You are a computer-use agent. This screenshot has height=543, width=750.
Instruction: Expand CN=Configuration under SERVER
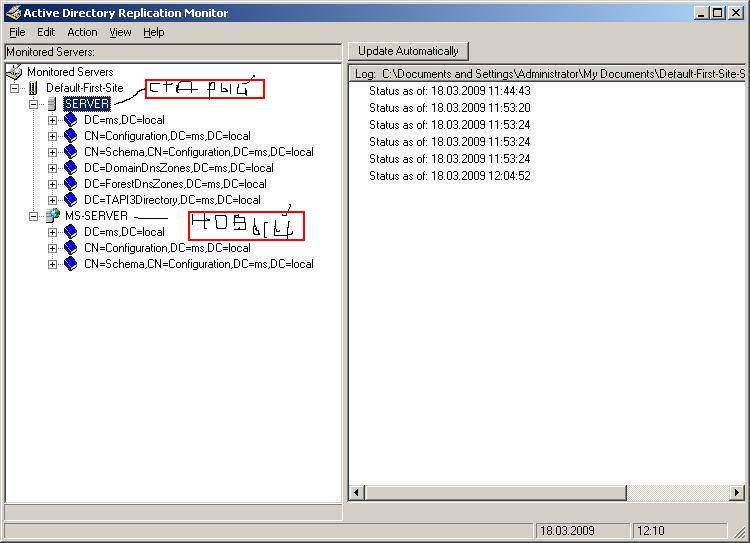pos(52,136)
